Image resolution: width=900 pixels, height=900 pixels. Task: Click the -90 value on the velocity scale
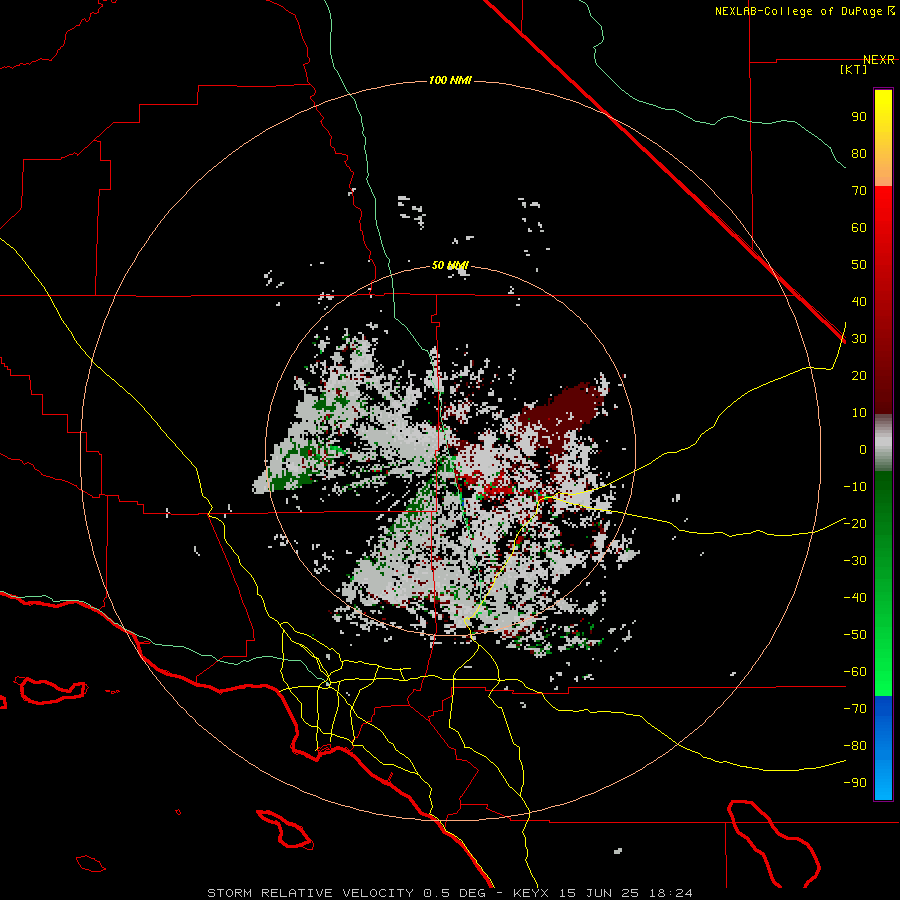[x=855, y=782]
